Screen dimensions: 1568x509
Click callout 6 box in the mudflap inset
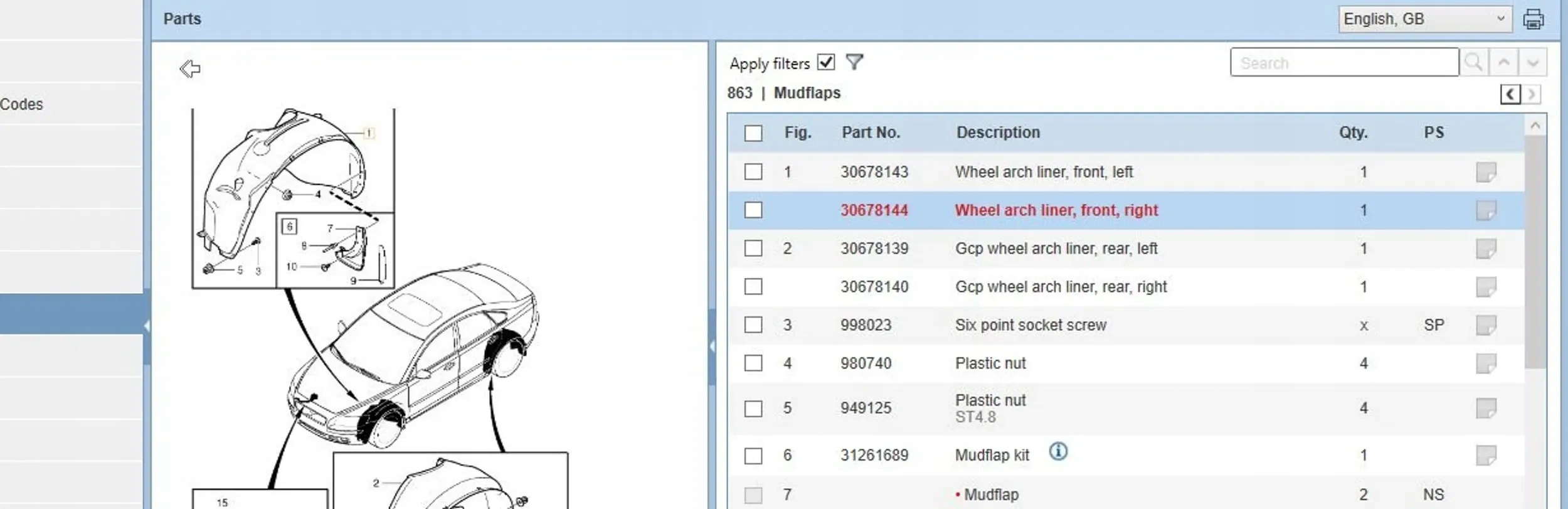tap(289, 226)
